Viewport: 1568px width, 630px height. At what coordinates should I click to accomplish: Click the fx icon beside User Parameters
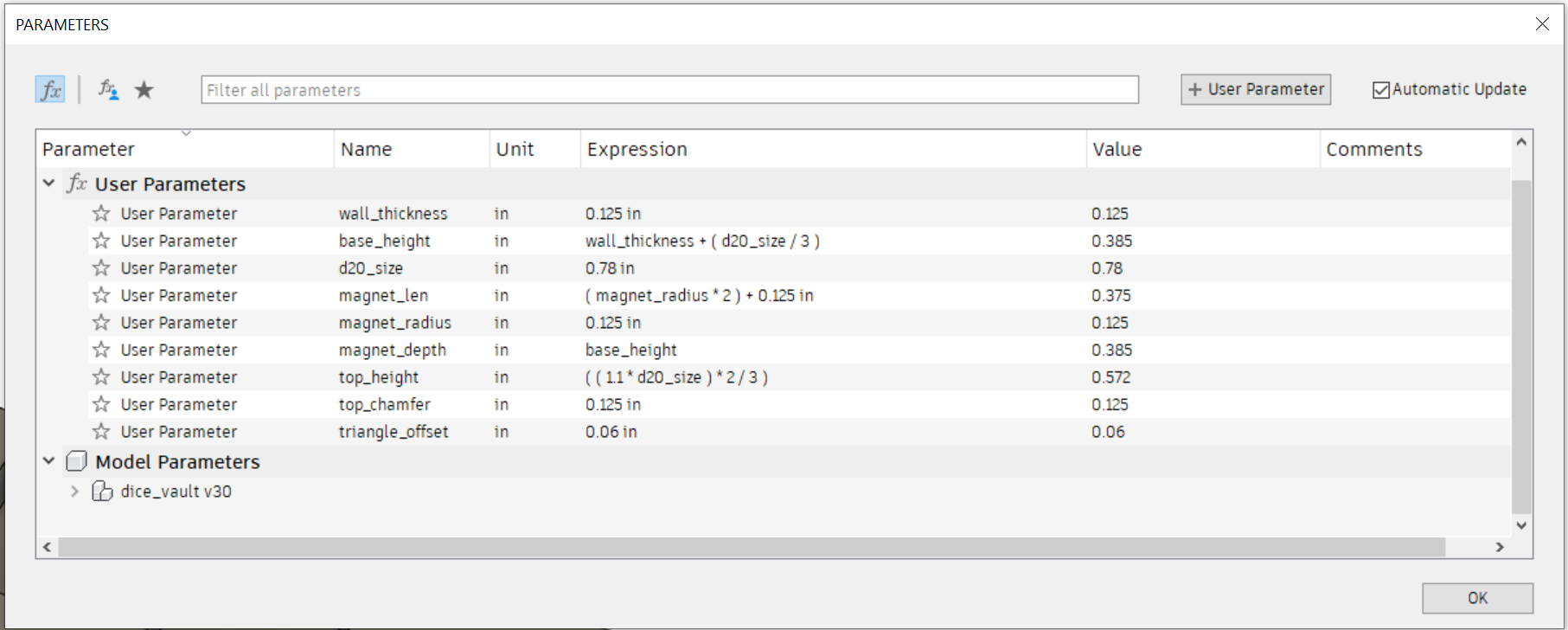click(77, 183)
